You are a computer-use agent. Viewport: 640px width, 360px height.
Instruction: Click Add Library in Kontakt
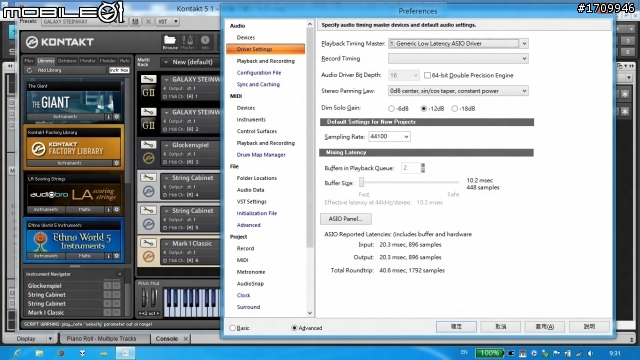49,70
